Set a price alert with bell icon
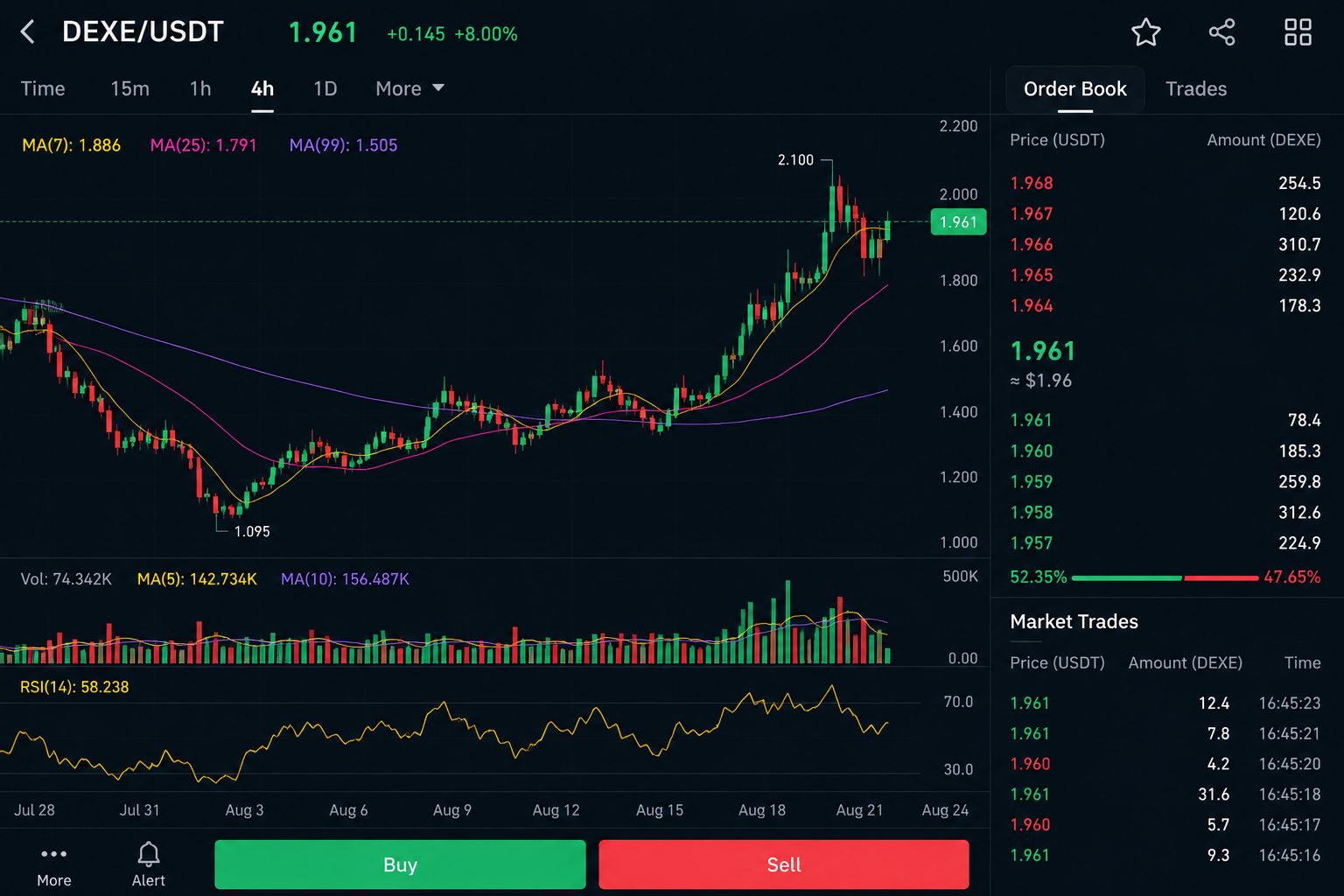Screen dimensions: 1344x896 point(148,864)
